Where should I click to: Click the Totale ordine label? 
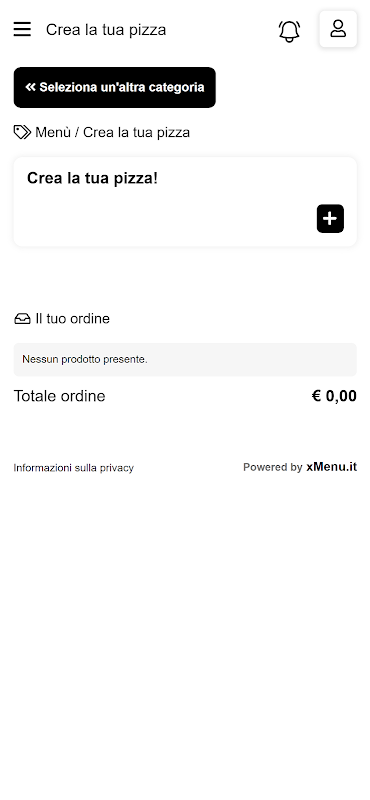tap(59, 396)
